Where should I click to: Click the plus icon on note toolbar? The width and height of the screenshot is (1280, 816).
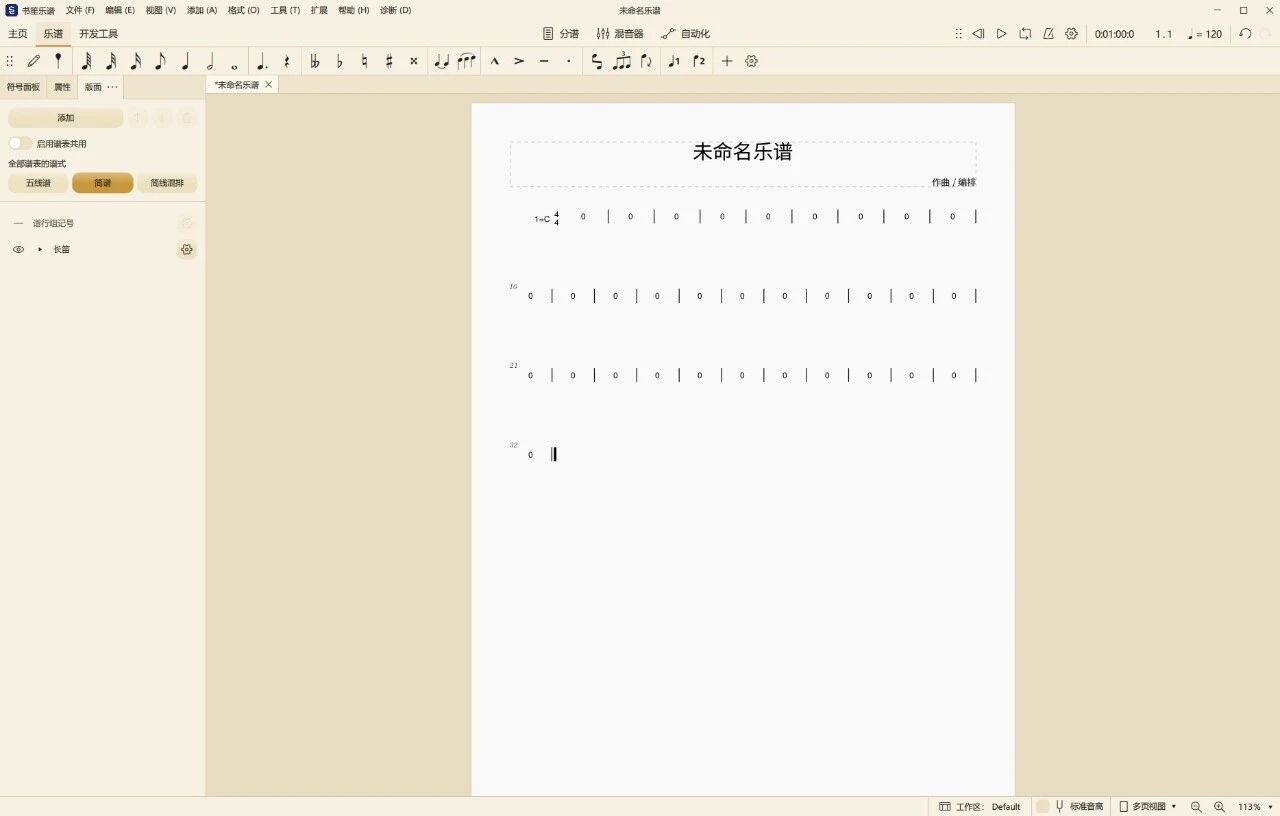[x=727, y=61]
